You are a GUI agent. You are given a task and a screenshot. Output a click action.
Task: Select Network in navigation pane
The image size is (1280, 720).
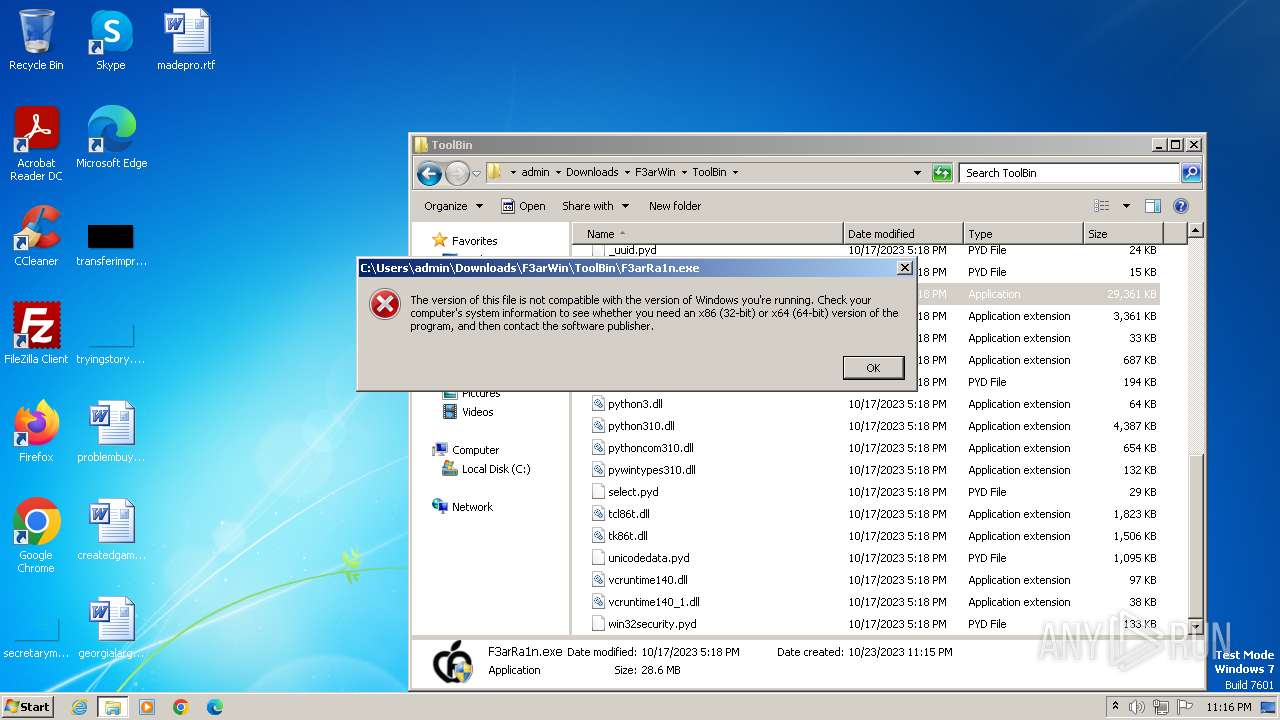463,507
